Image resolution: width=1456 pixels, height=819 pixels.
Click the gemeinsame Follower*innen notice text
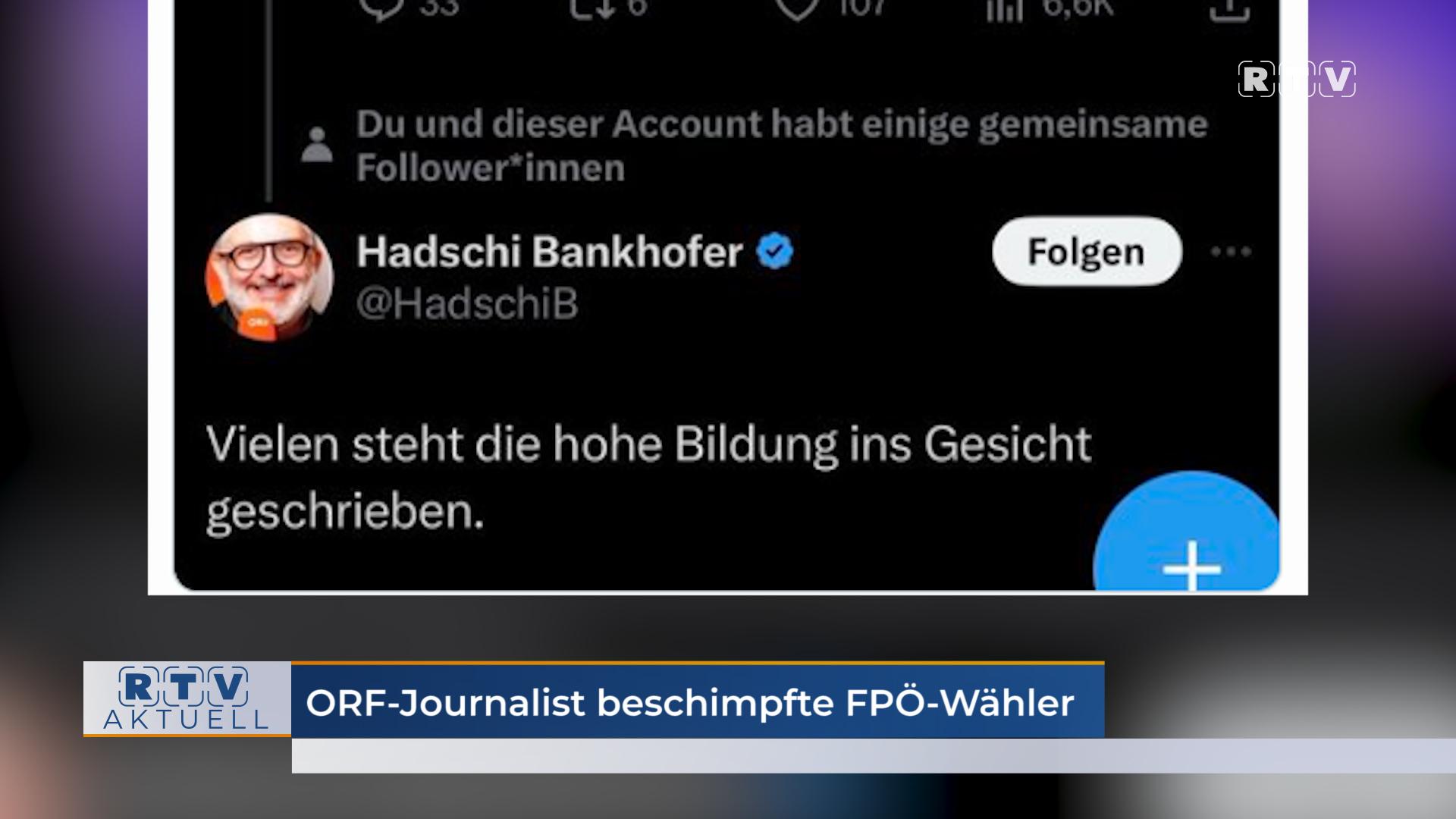(781, 146)
